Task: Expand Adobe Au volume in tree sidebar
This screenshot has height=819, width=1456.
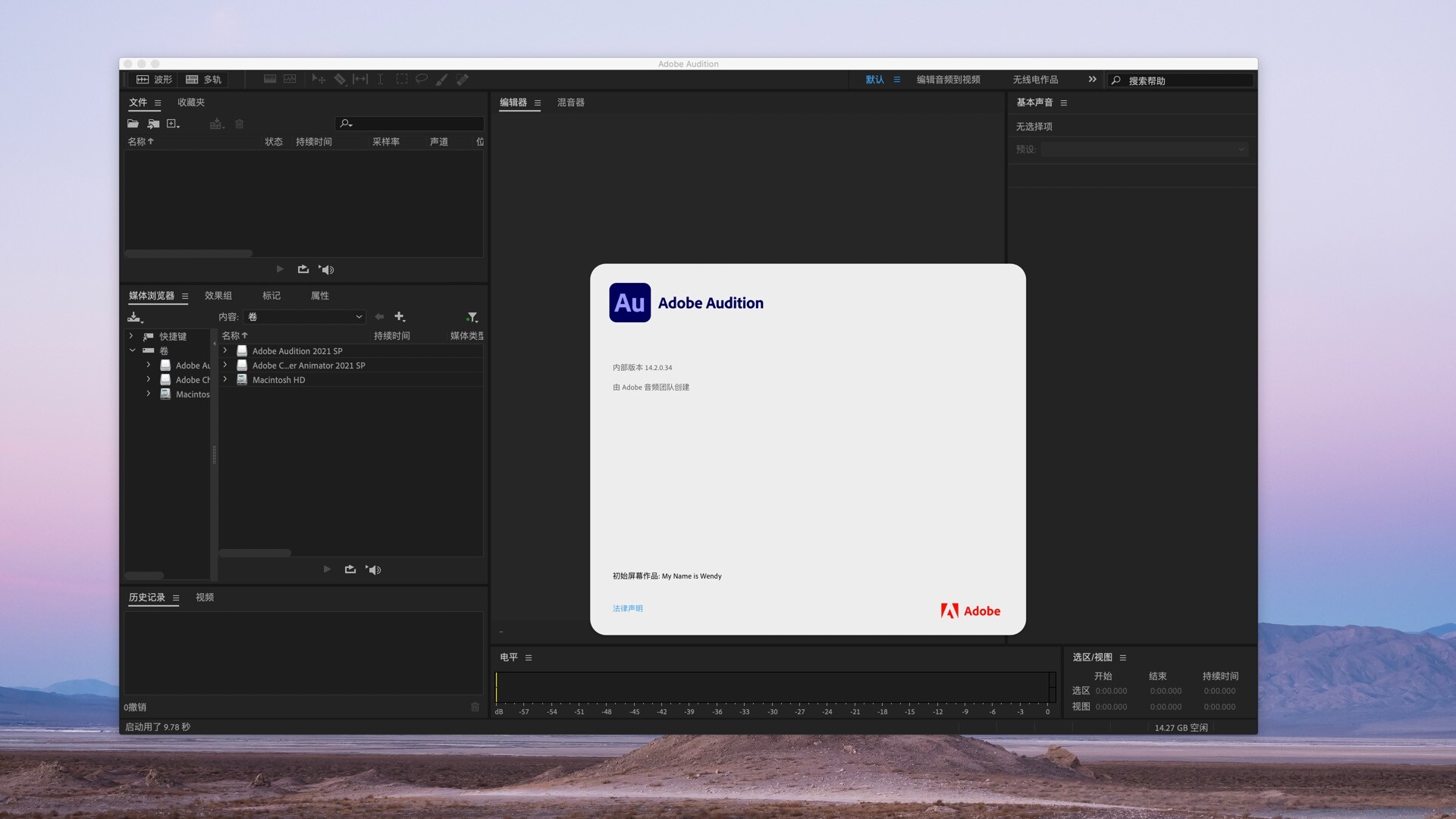Action: [x=149, y=365]
